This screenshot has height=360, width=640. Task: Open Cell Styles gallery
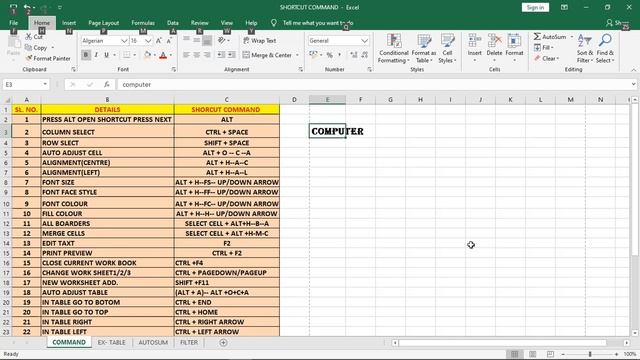tap(447, 49)
